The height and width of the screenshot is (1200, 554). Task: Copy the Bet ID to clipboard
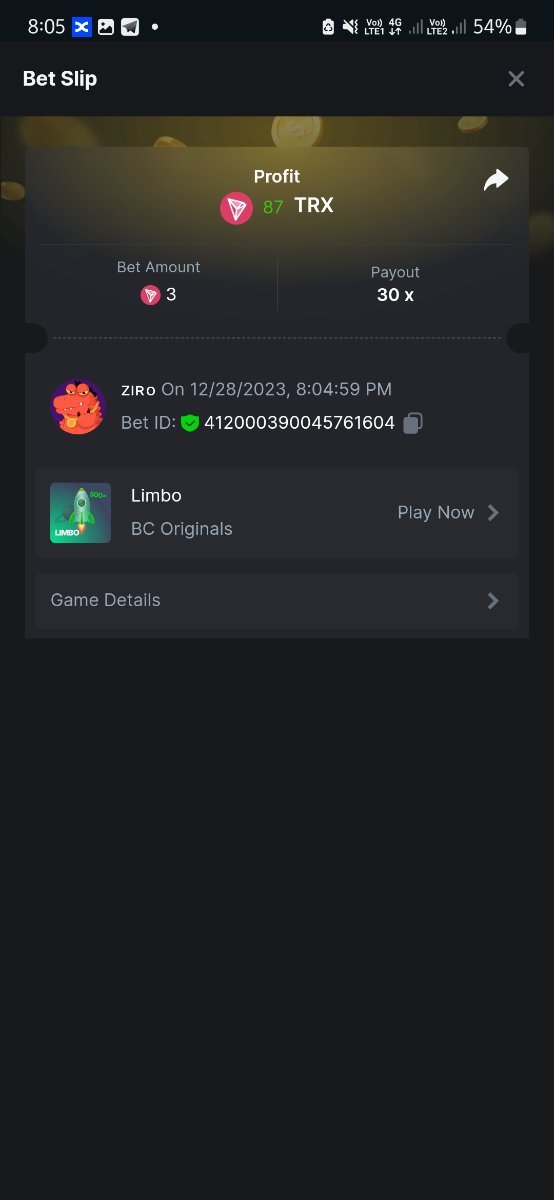pos(413,424)
